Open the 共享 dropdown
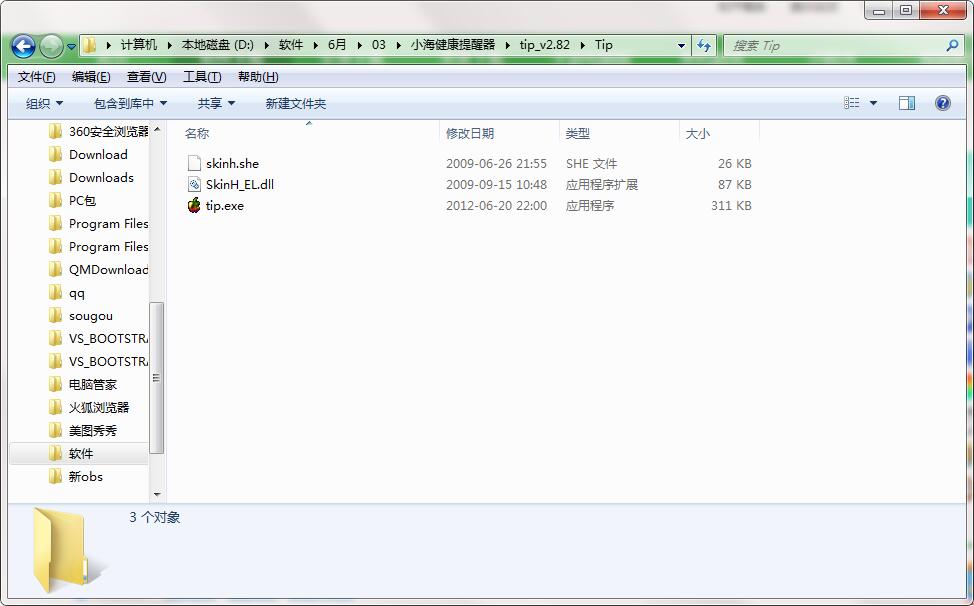Image resolution: width=974 pixels, height=606 pixels. tap(216, 103)
